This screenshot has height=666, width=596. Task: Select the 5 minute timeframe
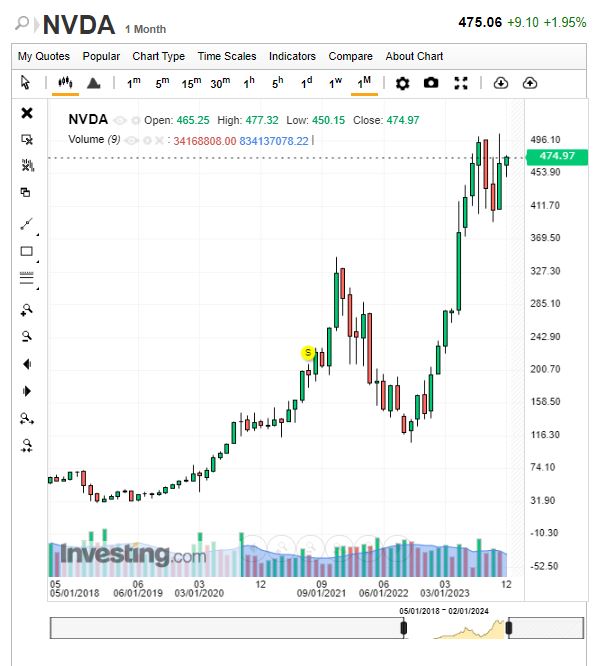(x=162, y=82)
